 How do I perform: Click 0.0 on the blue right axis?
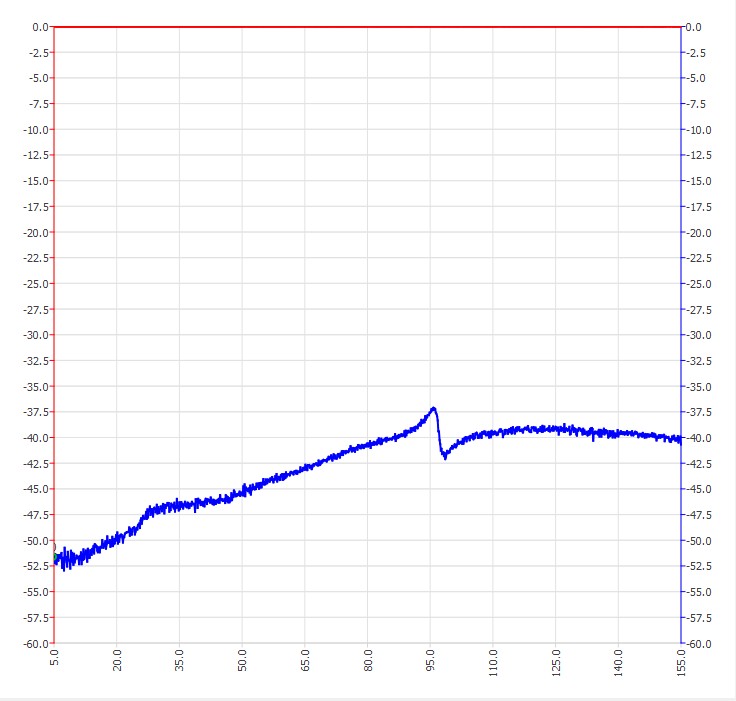[x=693, y=27]
